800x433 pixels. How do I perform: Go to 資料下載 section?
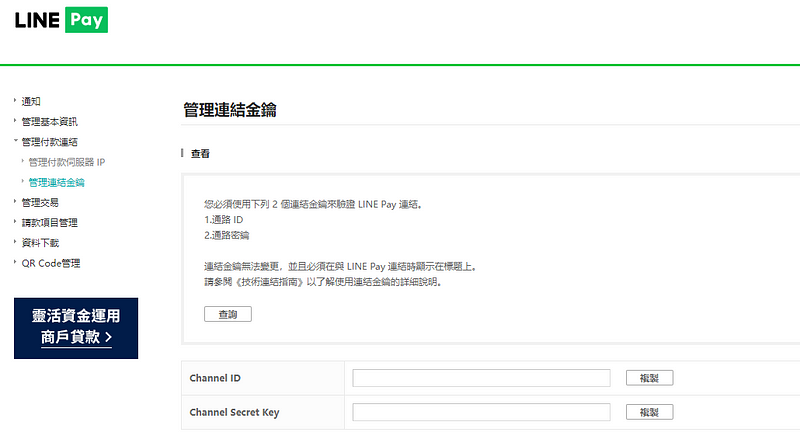40,243
